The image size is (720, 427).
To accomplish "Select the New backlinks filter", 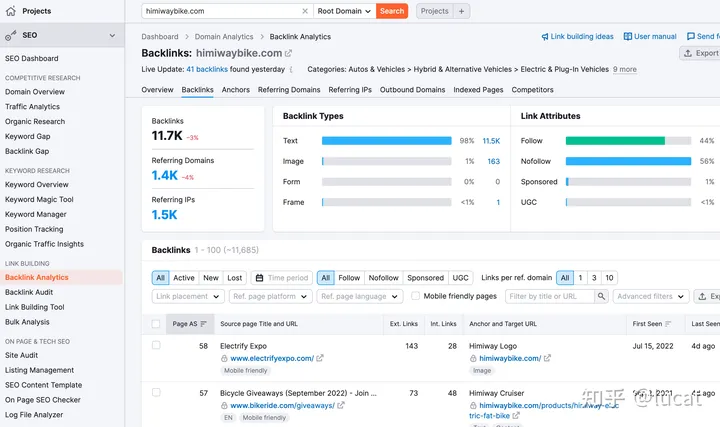I will pyautogui.click(x=211, y=278).
